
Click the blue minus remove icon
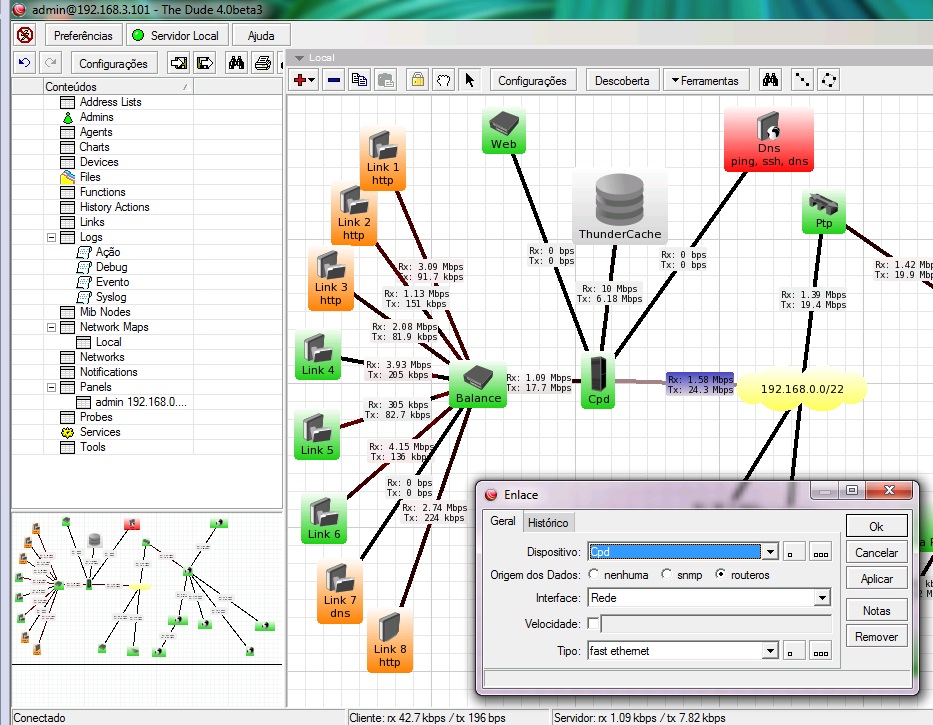(334, 80)
